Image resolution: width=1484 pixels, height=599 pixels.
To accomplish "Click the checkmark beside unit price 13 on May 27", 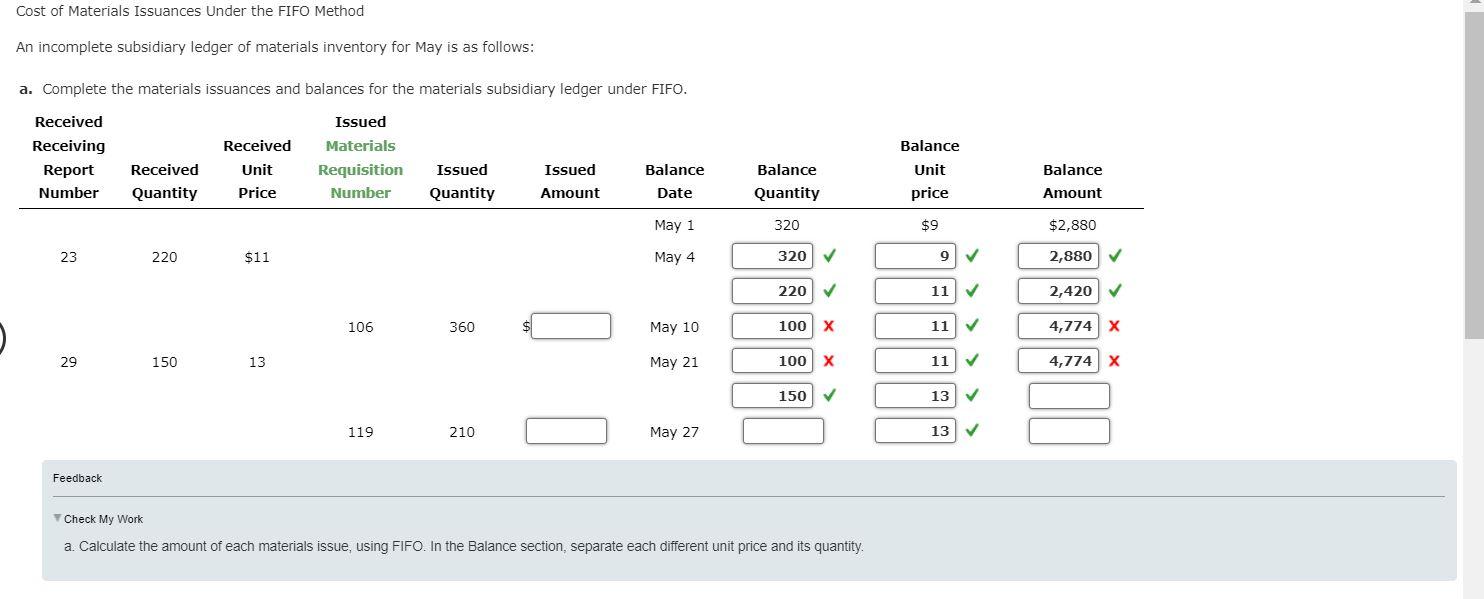I will coord(969,431).
